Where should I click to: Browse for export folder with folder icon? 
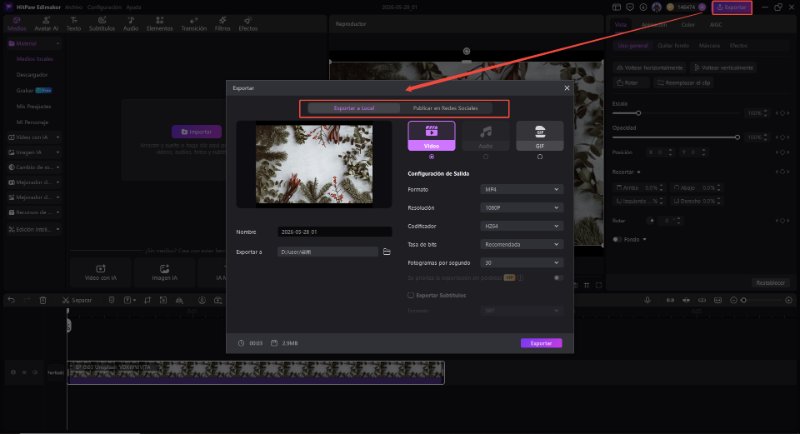click(x=387, y=251)
